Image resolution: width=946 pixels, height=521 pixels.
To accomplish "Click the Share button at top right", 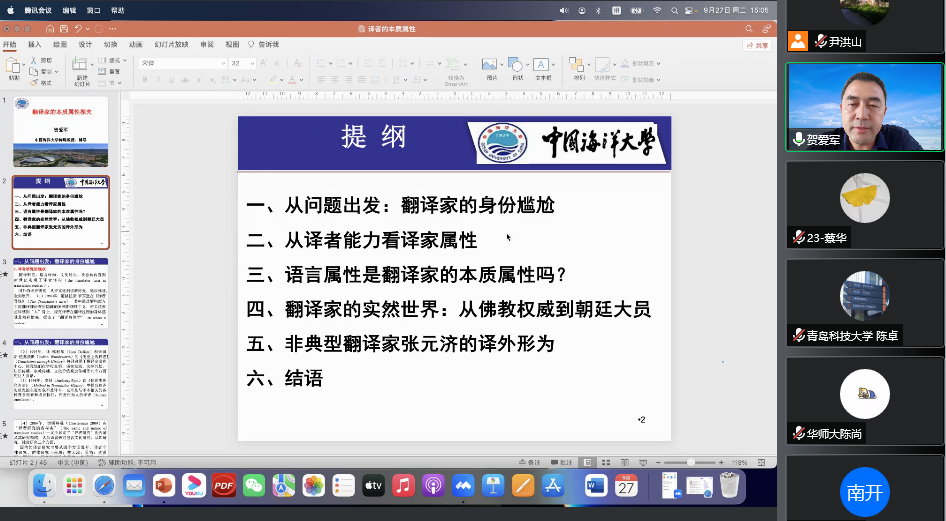I will (x=757, y=45).
